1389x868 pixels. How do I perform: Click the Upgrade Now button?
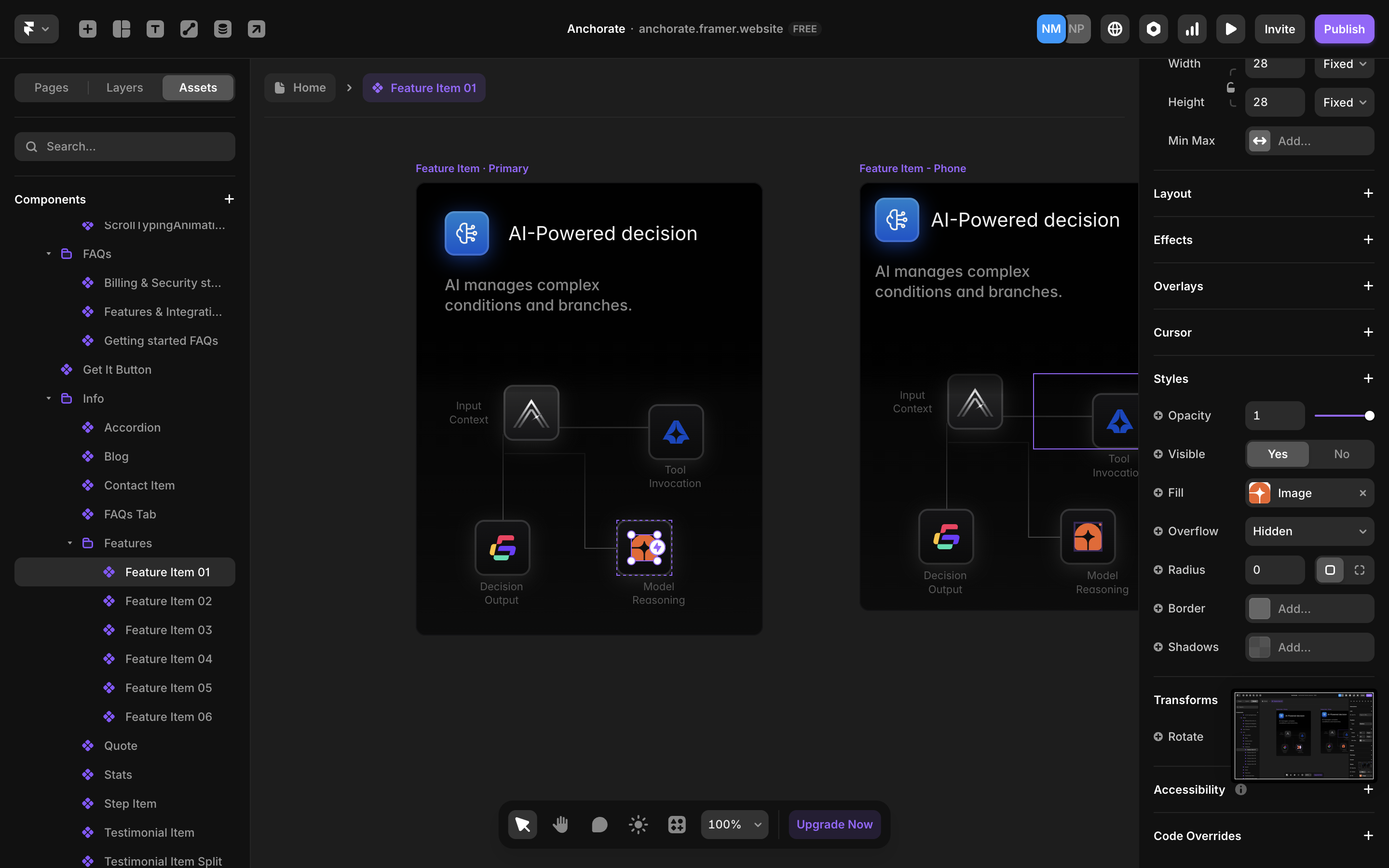[834, 825]
